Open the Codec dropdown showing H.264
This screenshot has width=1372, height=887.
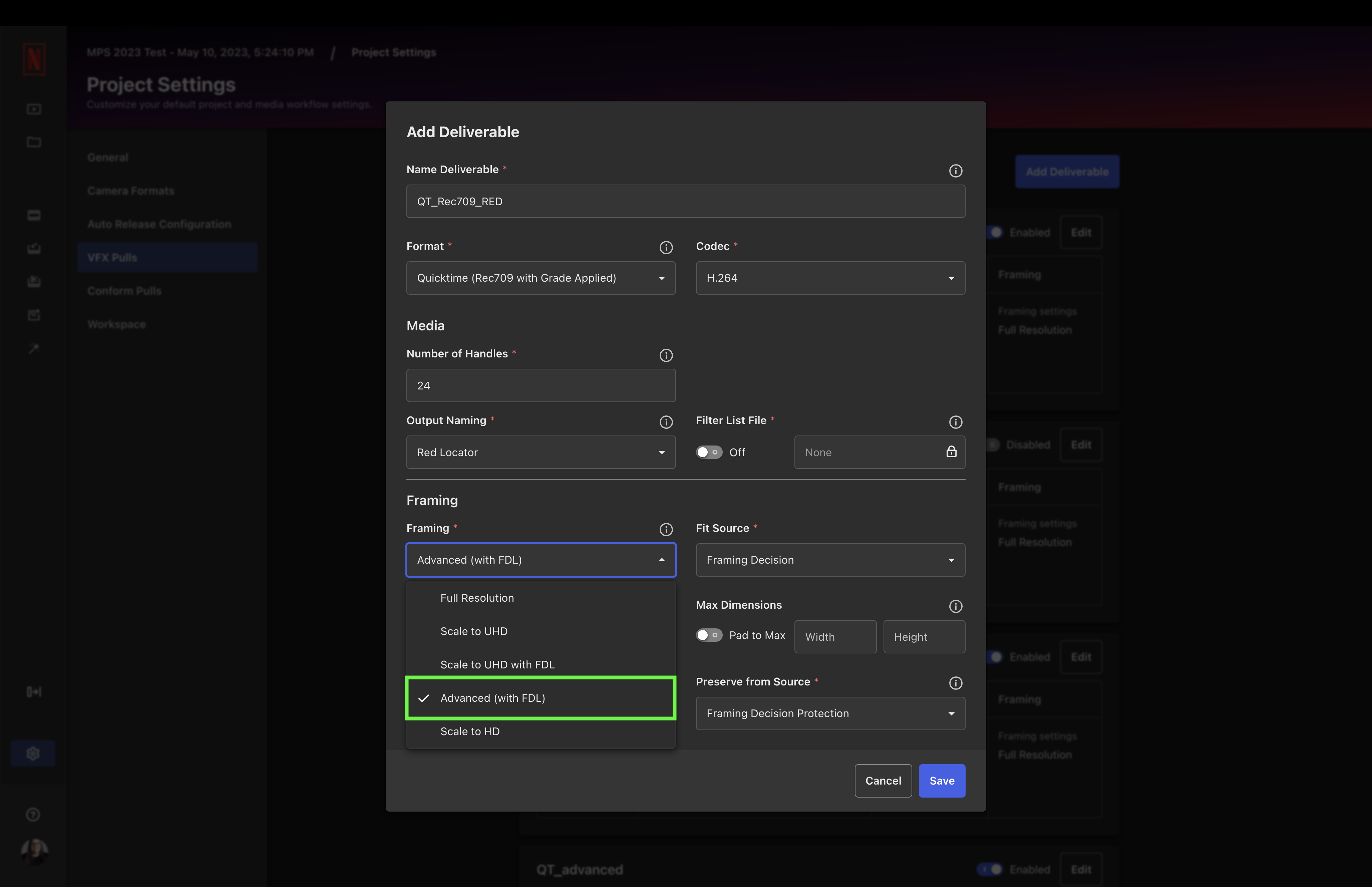tap(830, 278)
